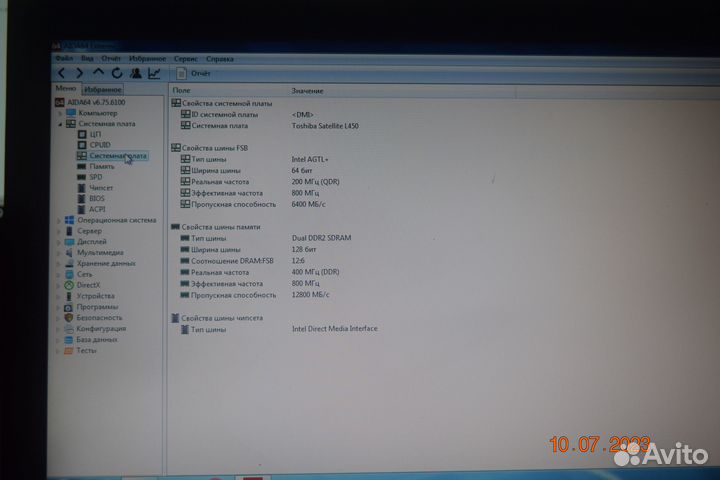Click the Мультимедиа speaker icon

tap(69, 252)
